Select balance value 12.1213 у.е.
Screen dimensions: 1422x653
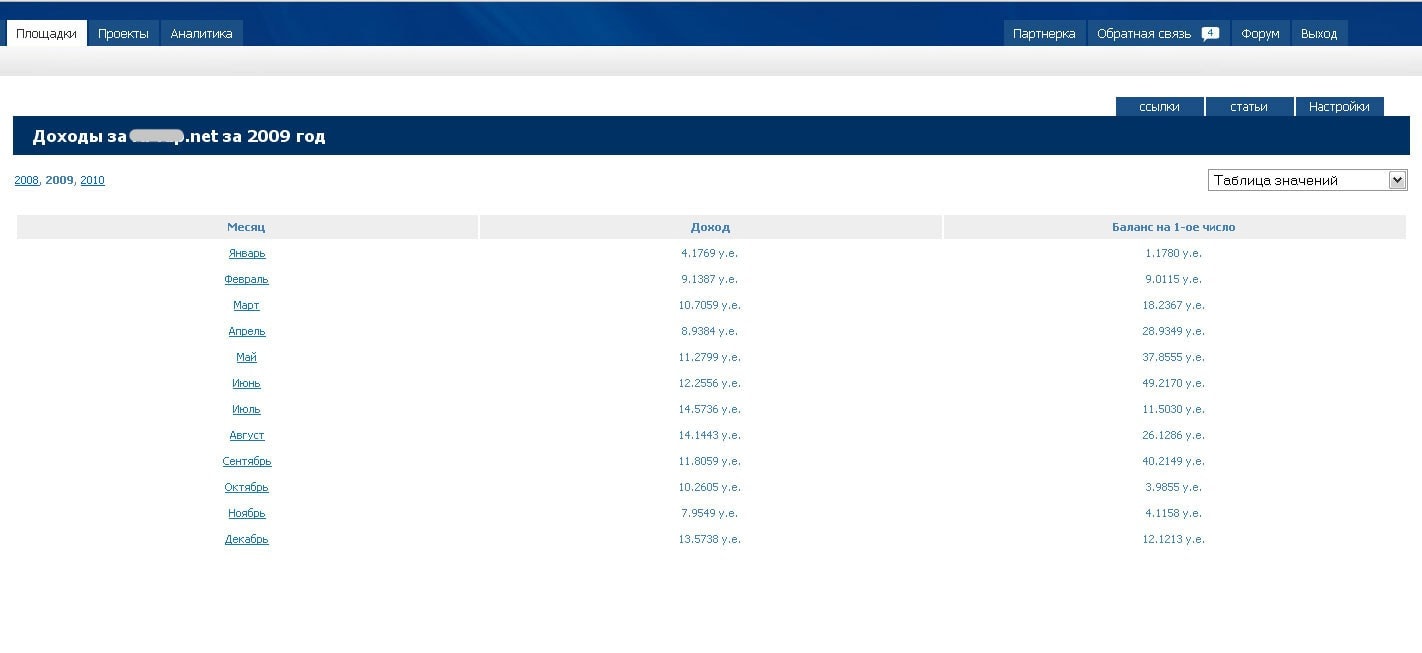pos(1174,539)
